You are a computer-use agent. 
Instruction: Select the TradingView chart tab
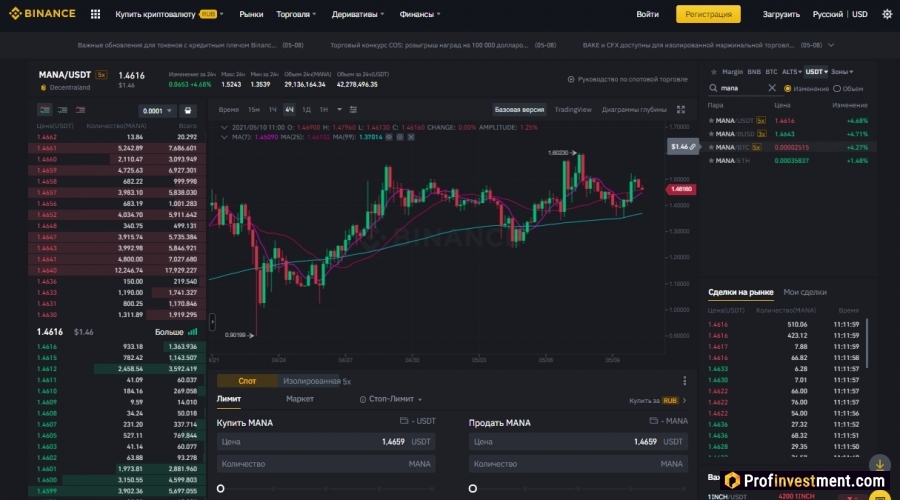click(573, 110)
